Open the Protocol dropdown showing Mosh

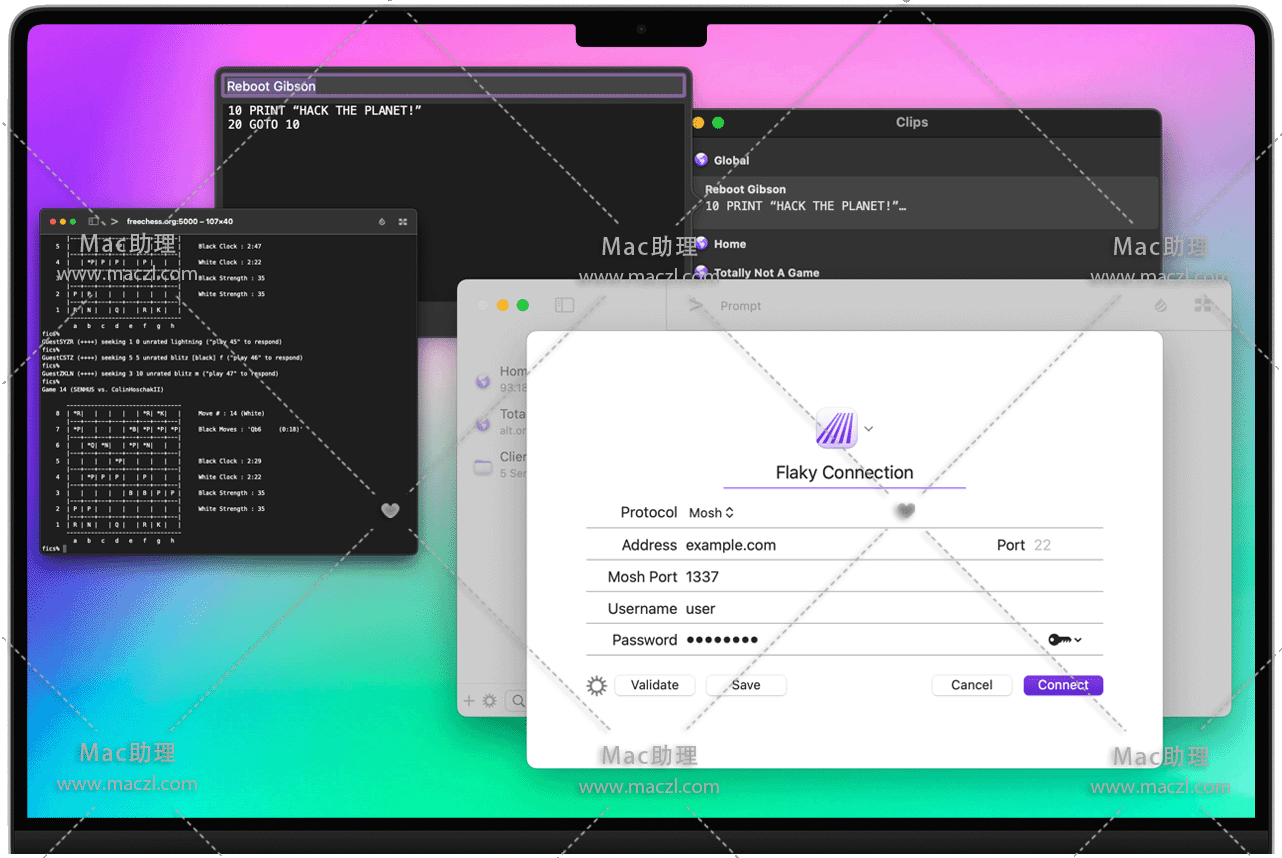[711, 513]
